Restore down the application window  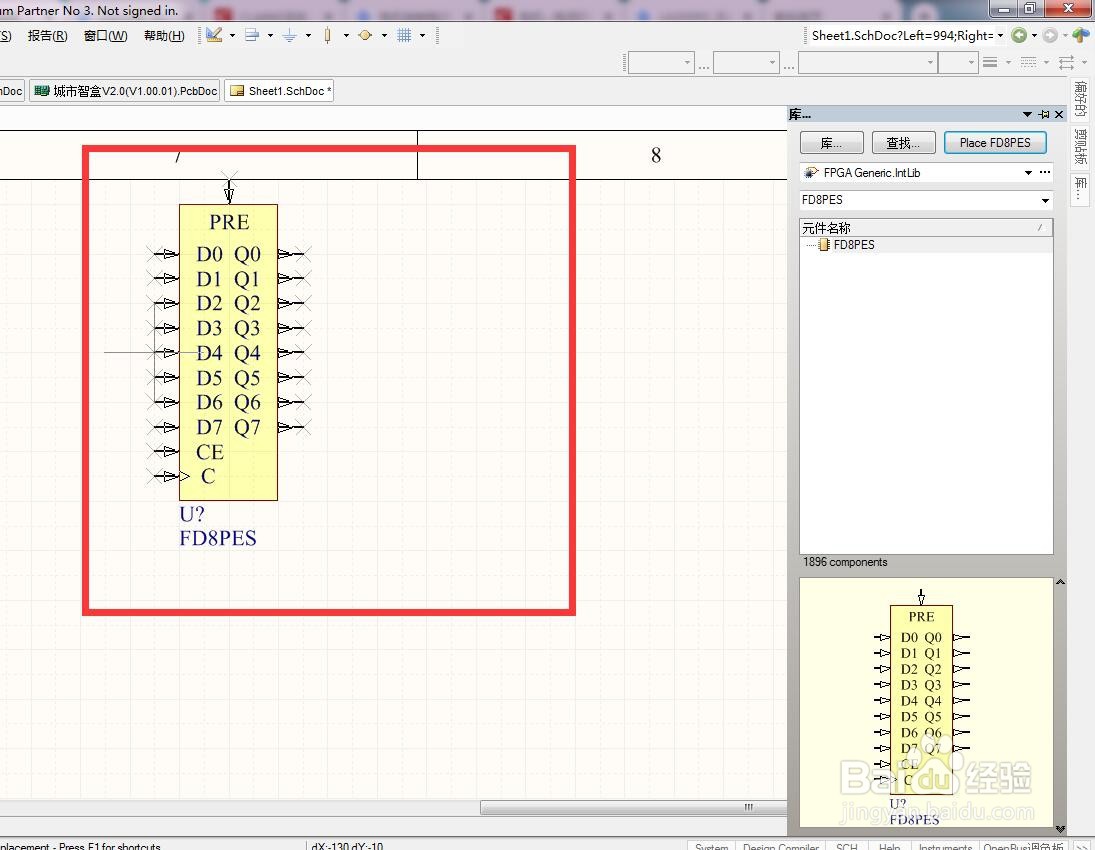click(1030, 8)
